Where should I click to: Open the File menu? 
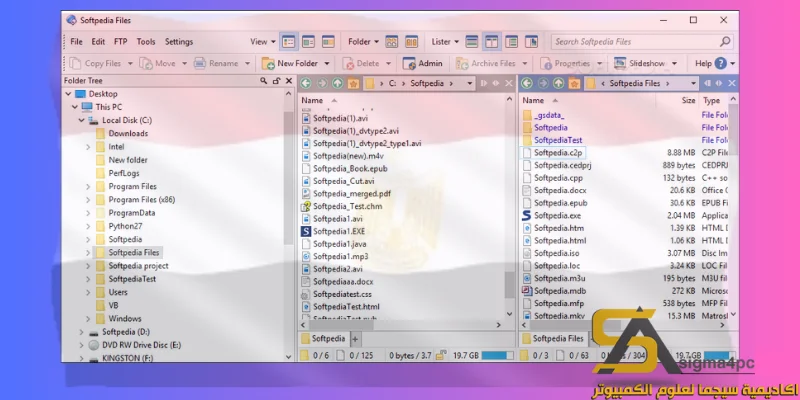76,42
